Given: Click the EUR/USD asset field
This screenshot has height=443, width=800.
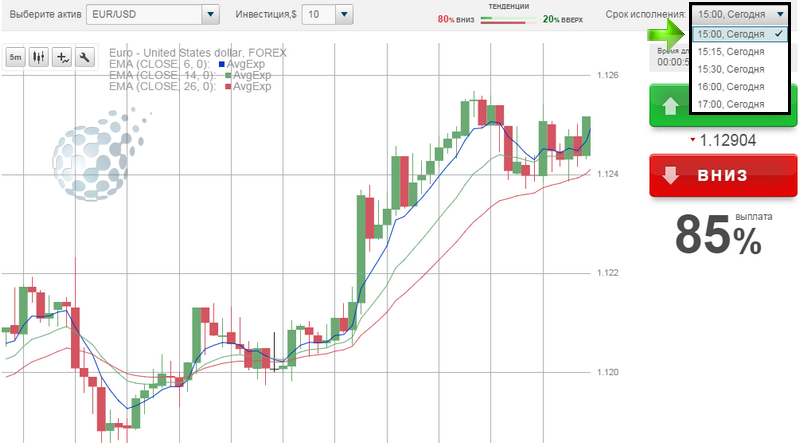Looking at the screenshot, I should pos(143,15).
